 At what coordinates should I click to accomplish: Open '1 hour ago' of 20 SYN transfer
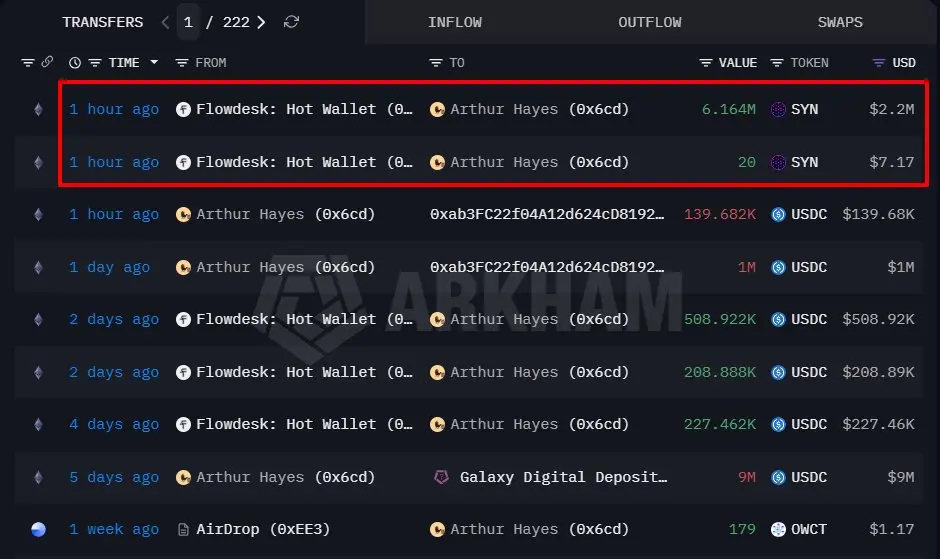click(114, 162)
